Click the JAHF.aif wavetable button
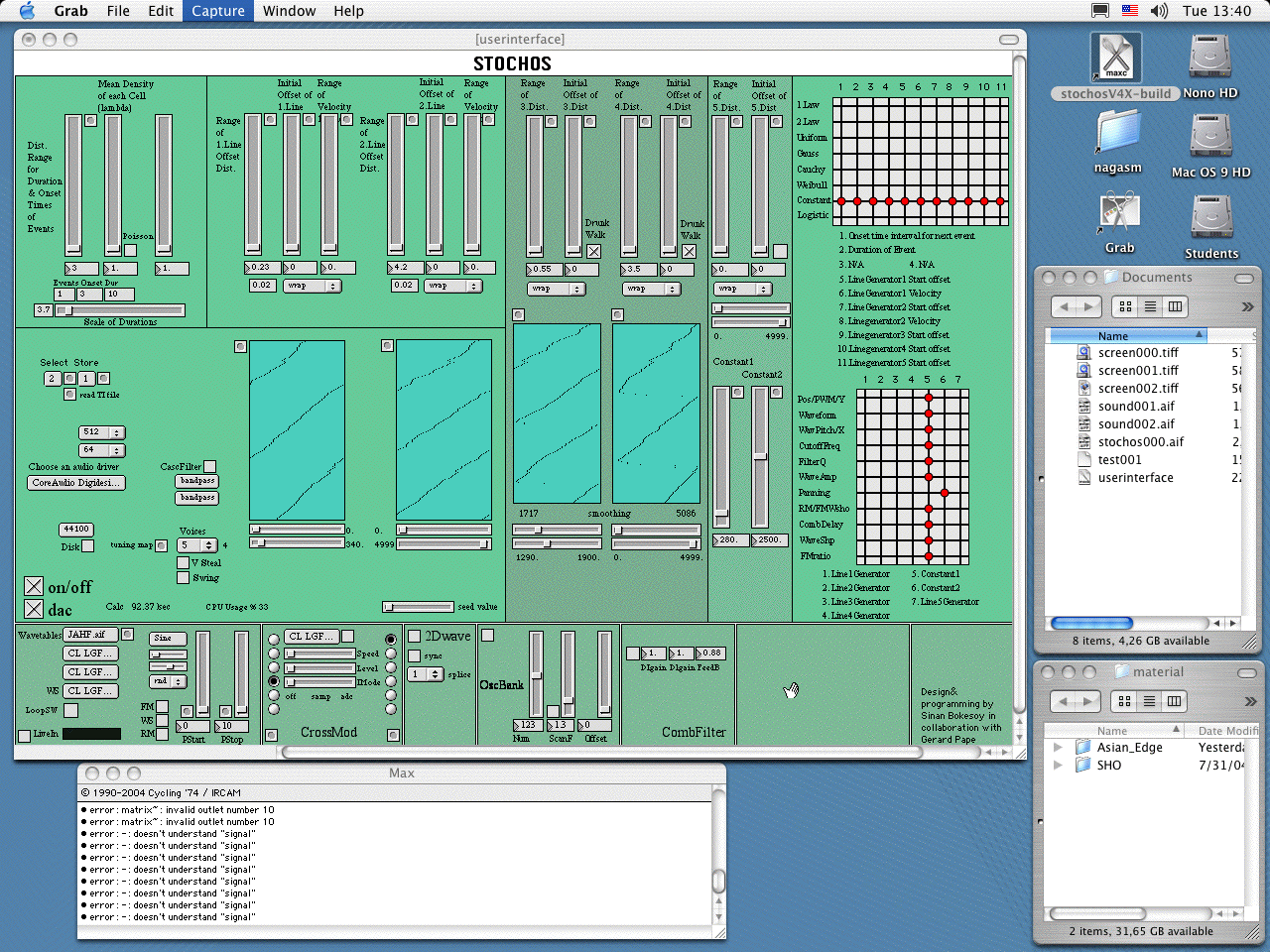 pos(89,635)
